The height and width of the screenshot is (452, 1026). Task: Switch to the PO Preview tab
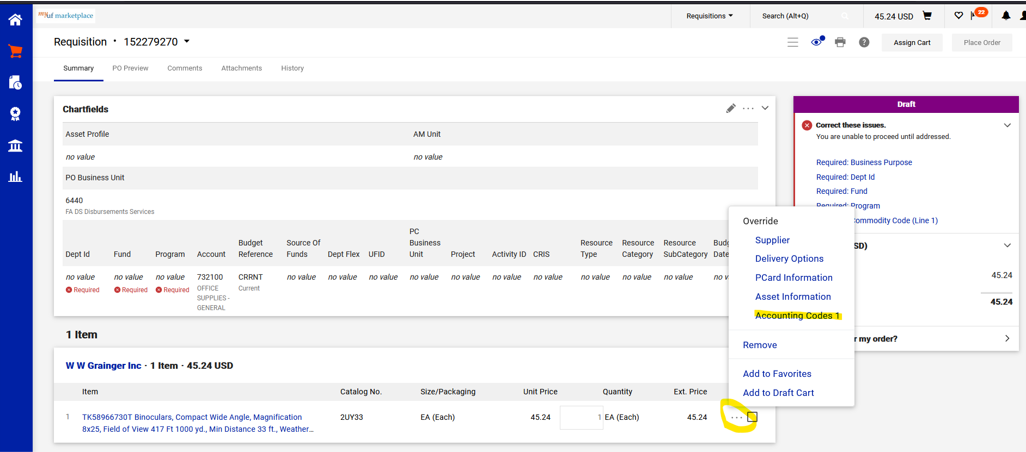(130, 68)
